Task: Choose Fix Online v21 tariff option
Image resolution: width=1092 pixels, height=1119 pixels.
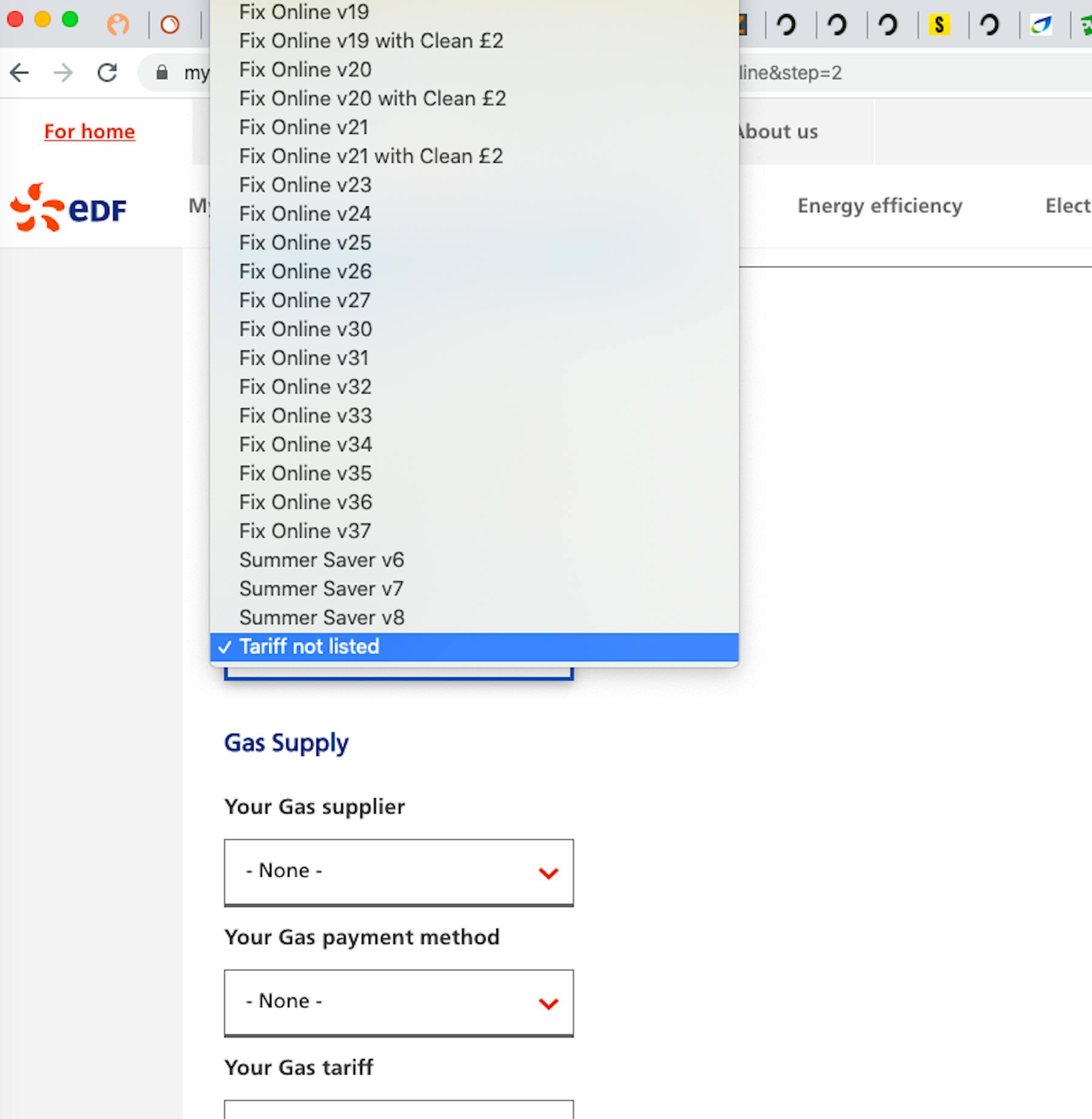Action: (474, 127)
